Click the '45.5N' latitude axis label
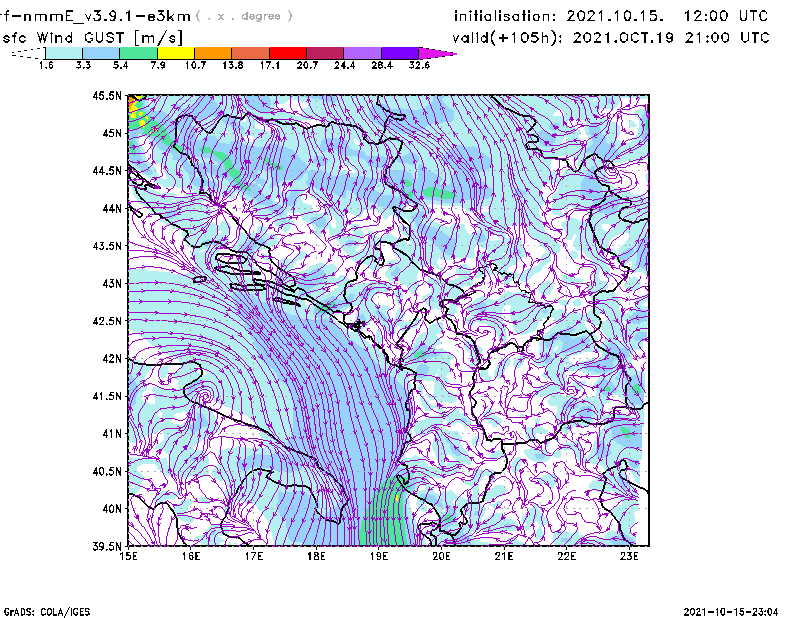 pos(107,95)
